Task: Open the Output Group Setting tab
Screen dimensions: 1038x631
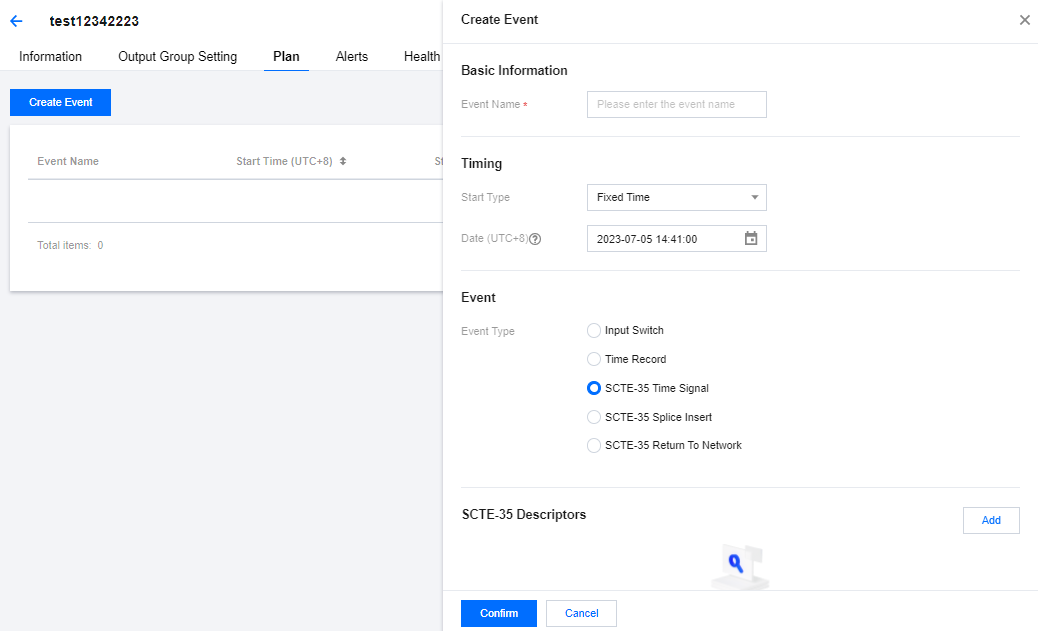Action: click(177, 57)
